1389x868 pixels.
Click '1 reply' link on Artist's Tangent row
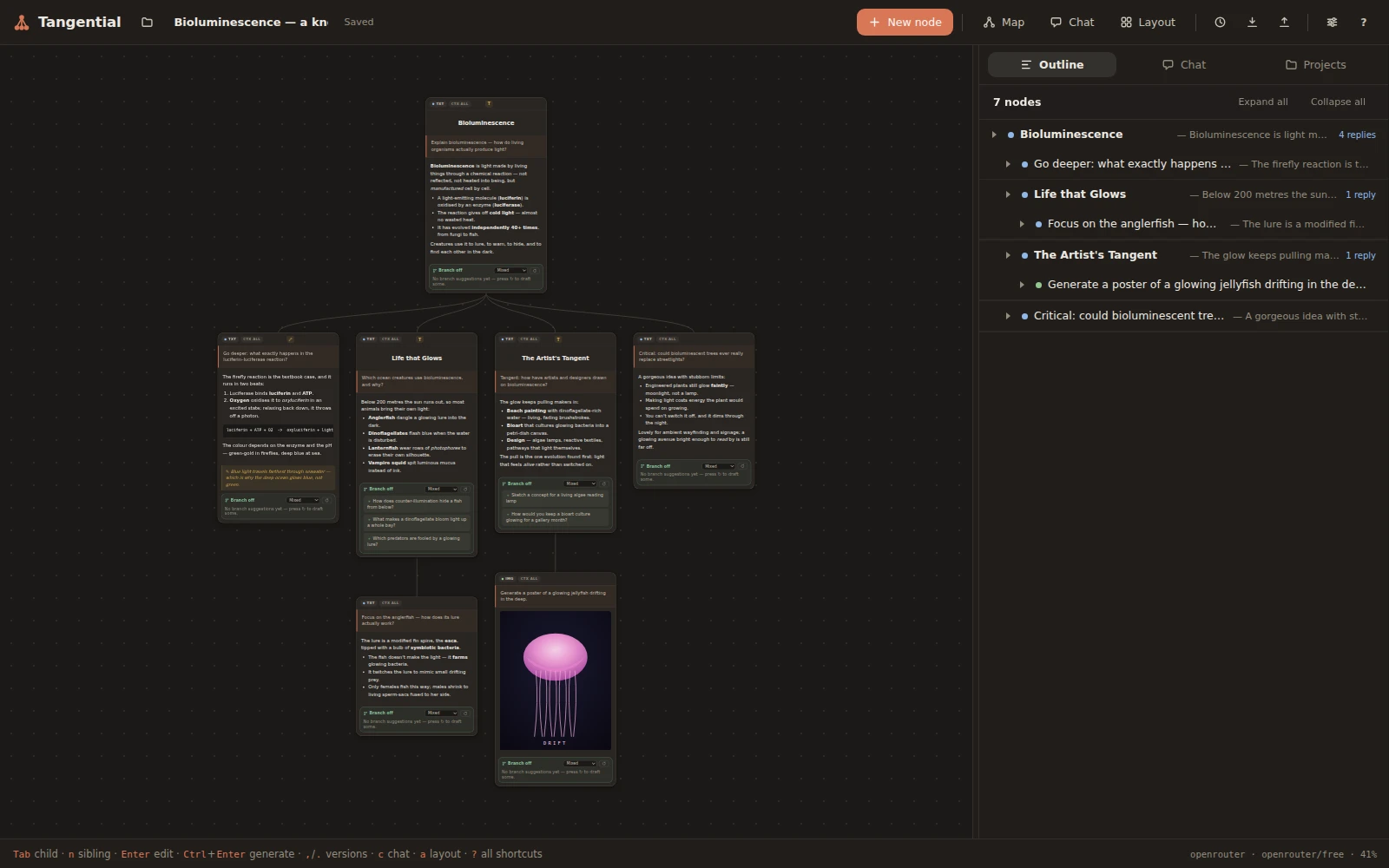[1360, 255]
